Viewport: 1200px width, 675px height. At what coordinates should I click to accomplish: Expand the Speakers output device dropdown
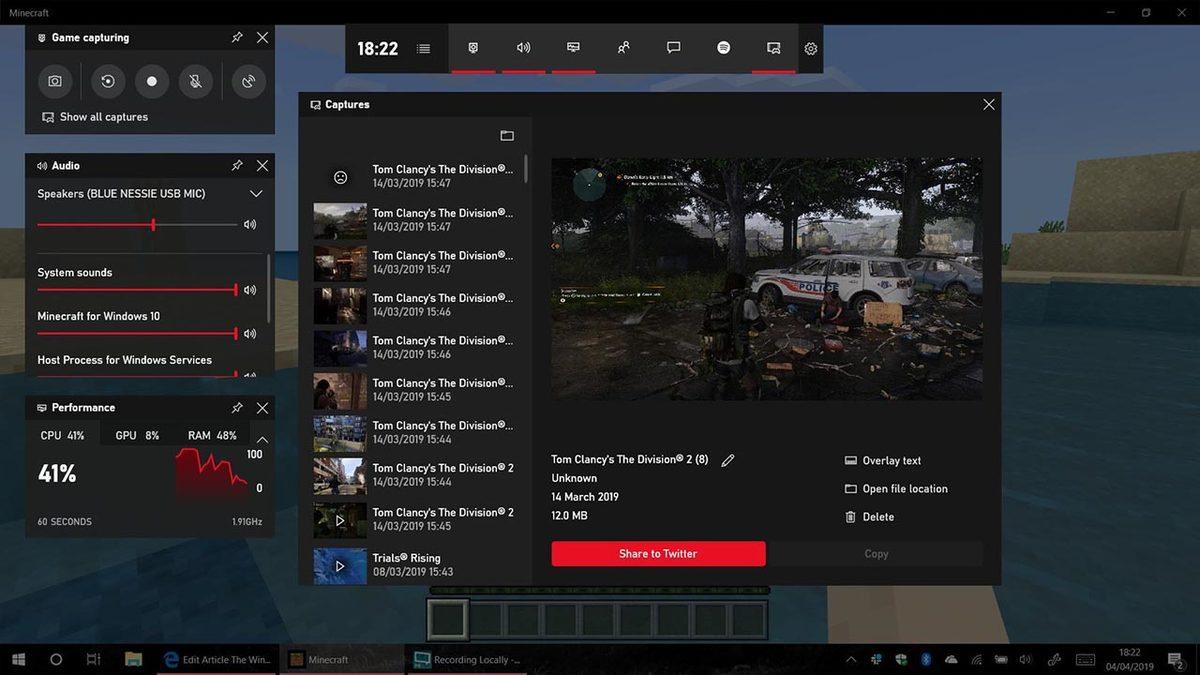coord(256,194)
